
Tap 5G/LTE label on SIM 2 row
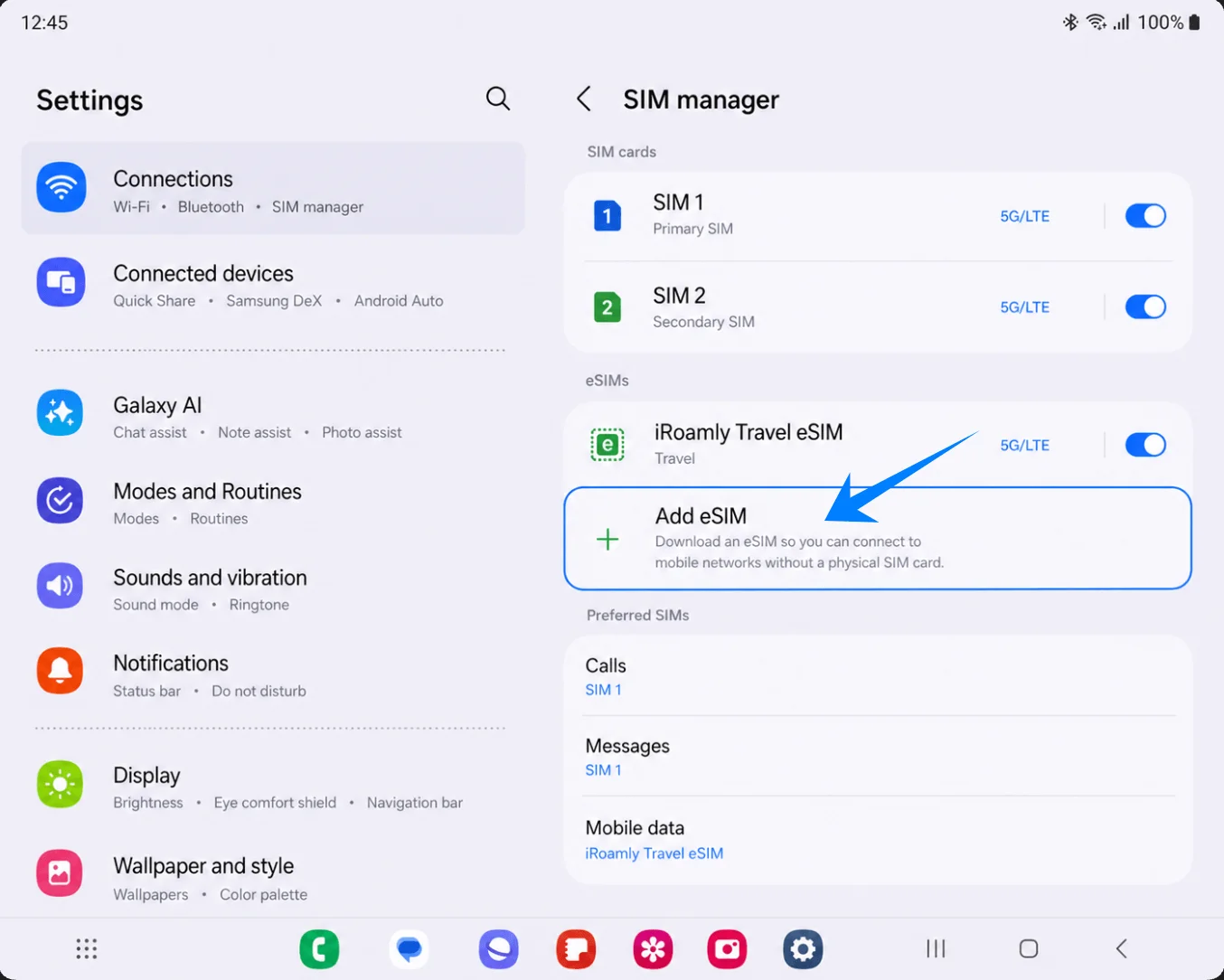(x=1024, y=307)
